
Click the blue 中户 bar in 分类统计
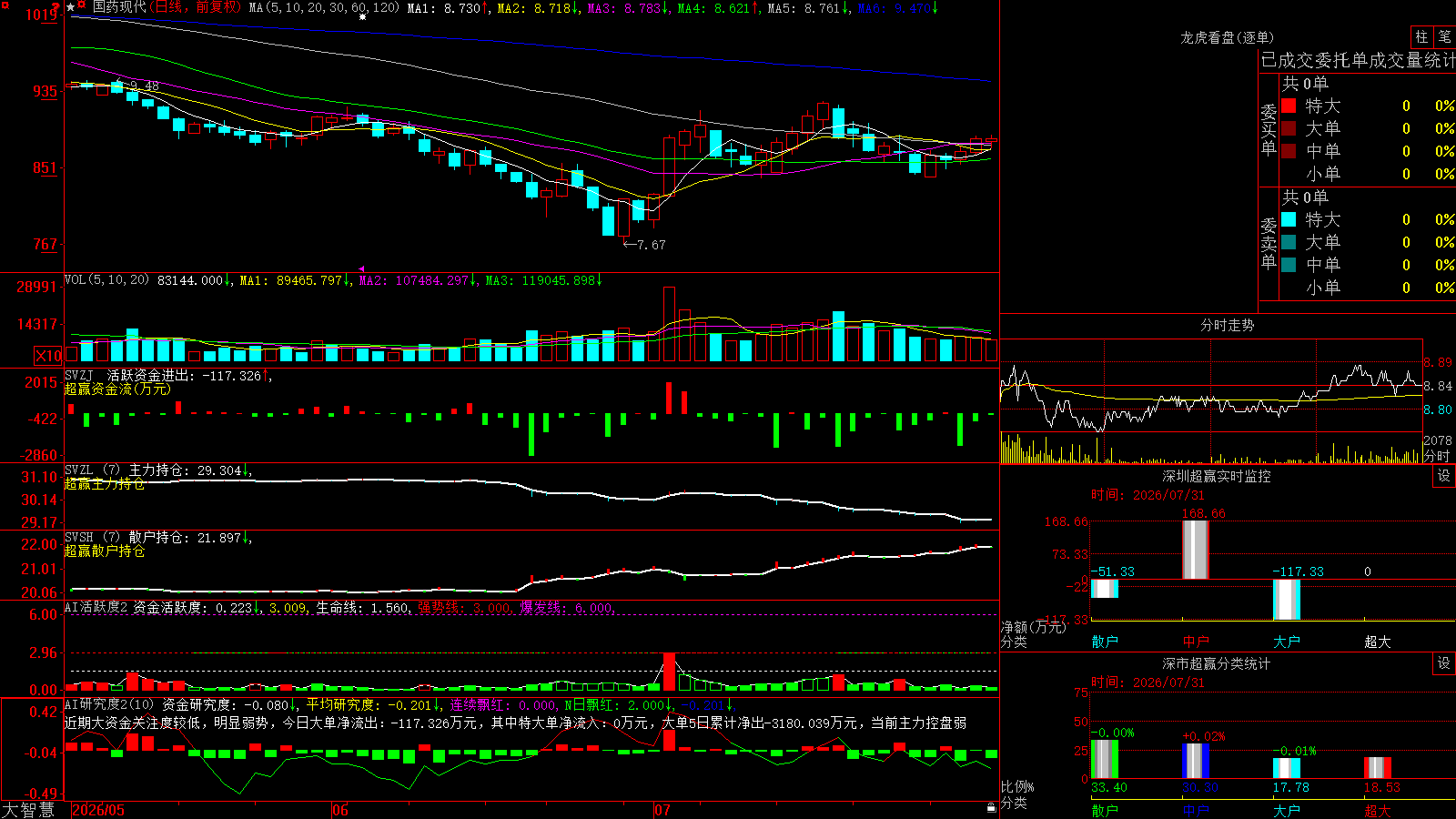[x=1196, y=761]
